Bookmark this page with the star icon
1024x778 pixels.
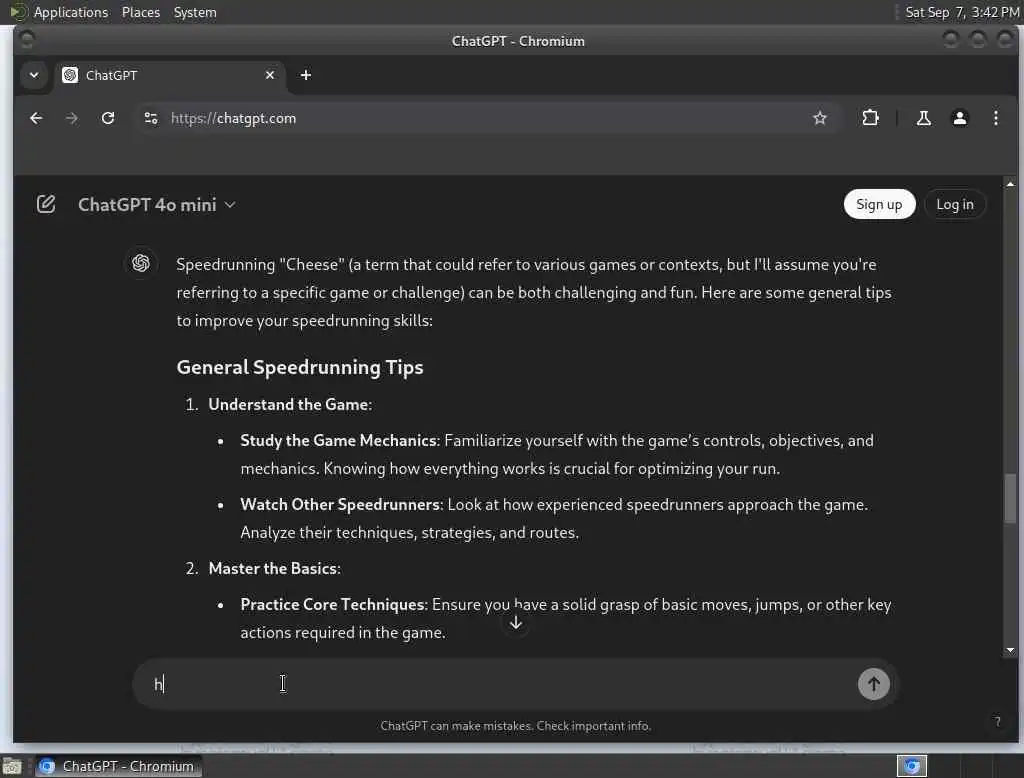click(x=820, y=118)
